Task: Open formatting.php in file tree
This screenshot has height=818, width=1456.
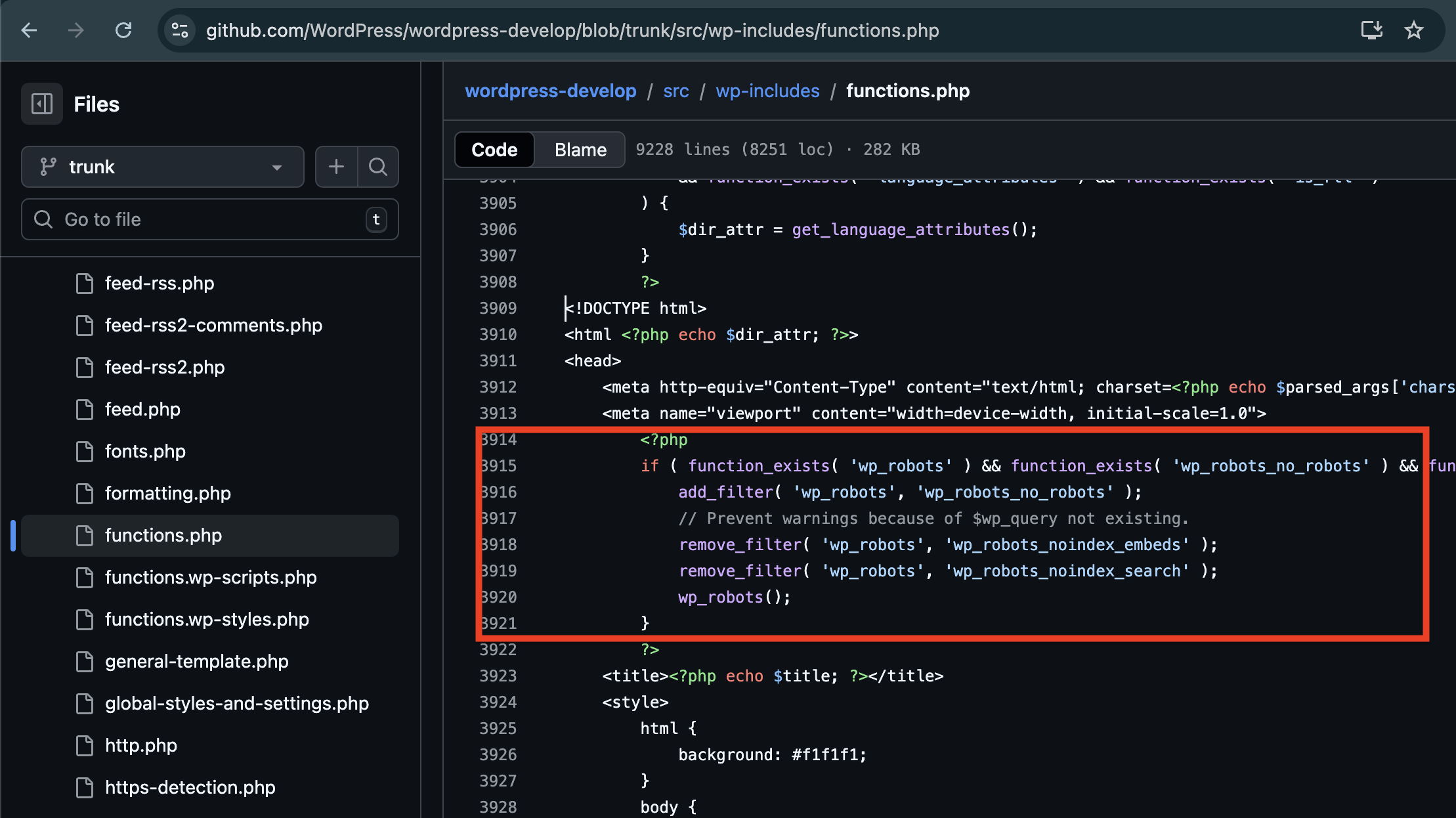Action: click(167, 494)
